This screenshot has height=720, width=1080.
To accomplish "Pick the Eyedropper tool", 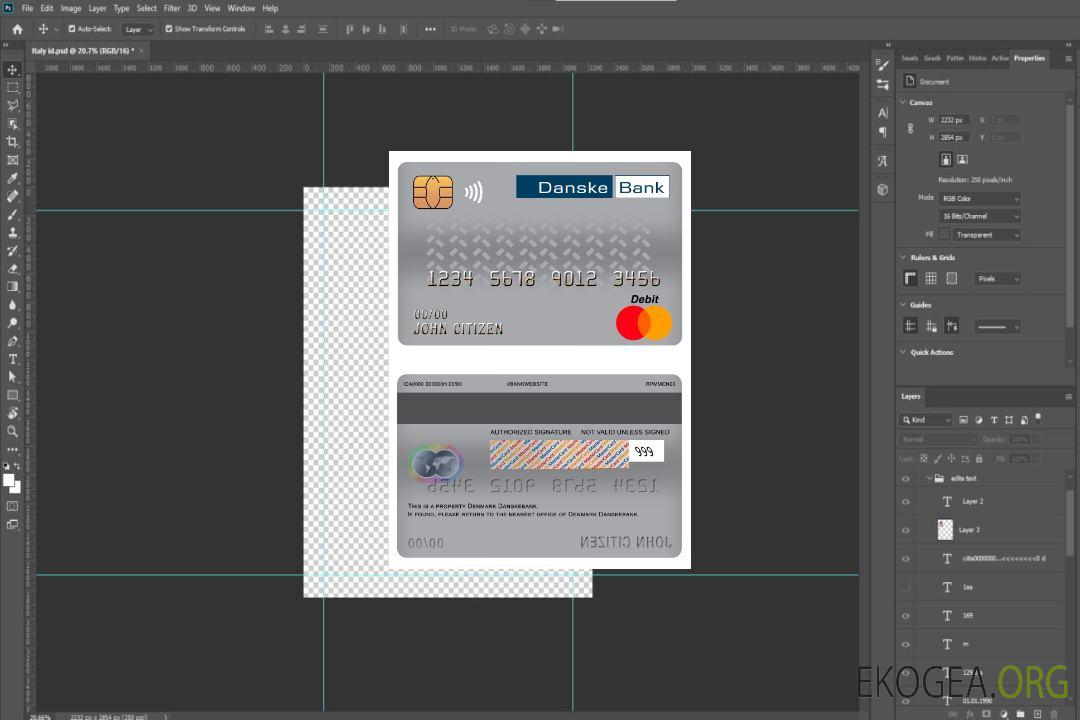I will (12, 178).
